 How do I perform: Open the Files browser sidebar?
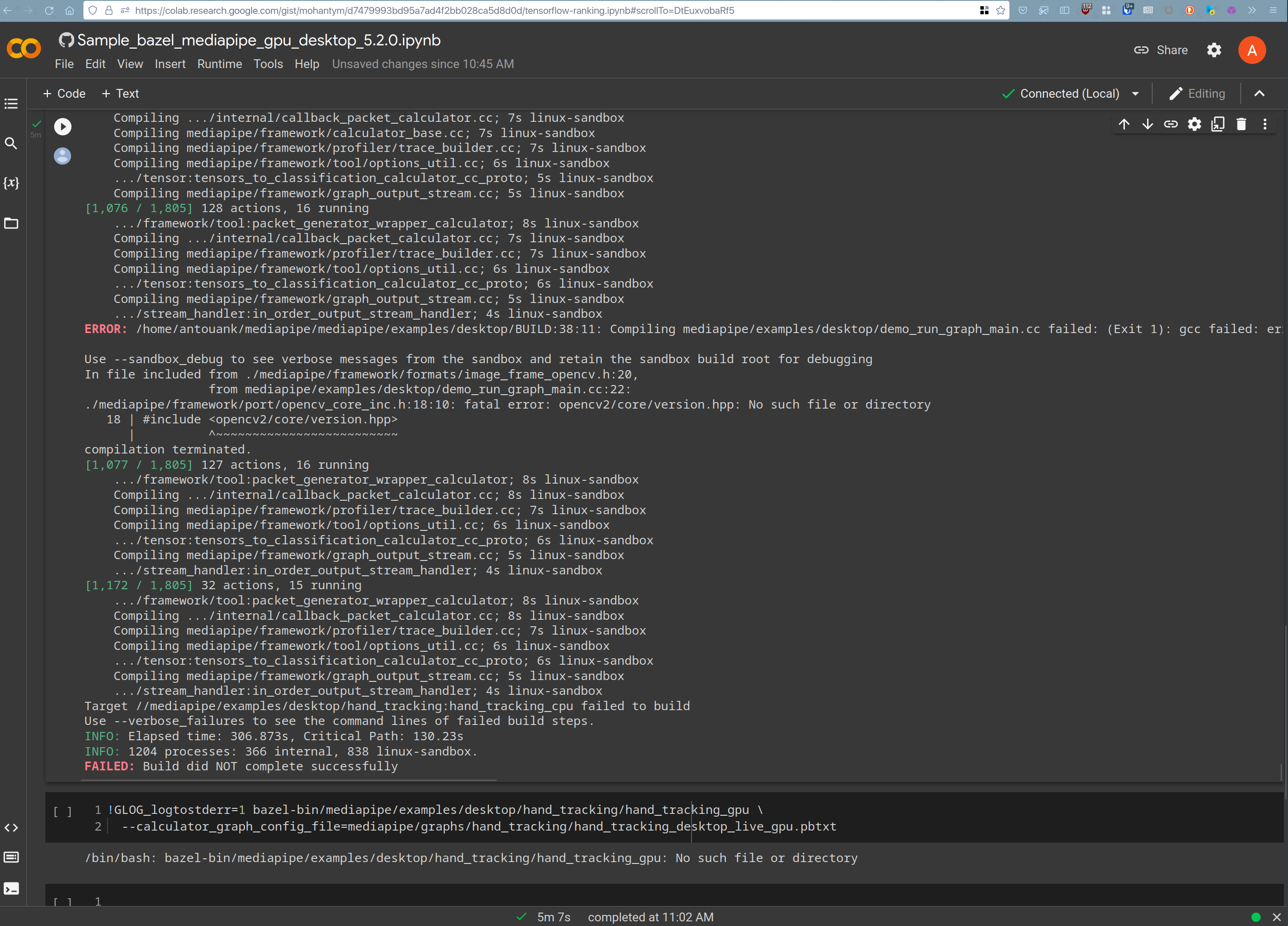point(11,223)
